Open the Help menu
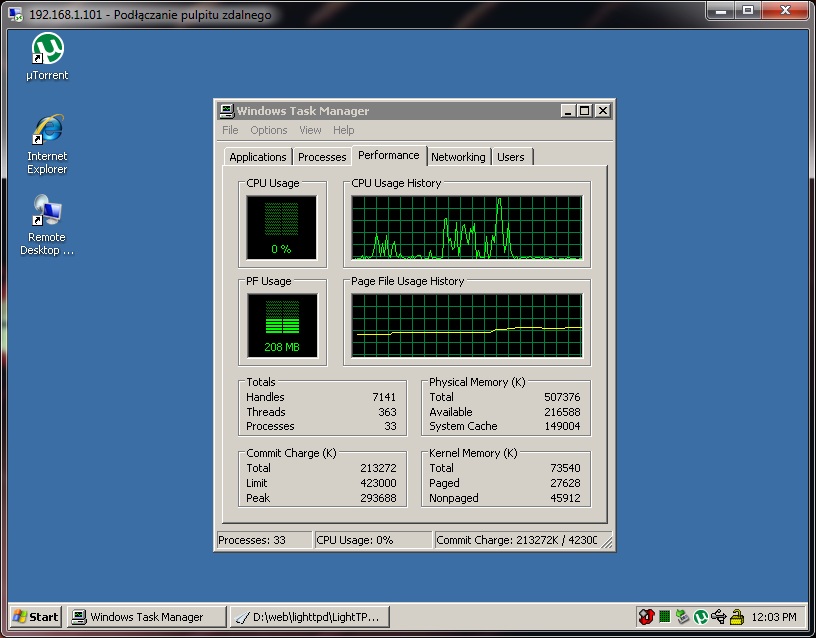The image size is (816, 638). tap(343, 130)
